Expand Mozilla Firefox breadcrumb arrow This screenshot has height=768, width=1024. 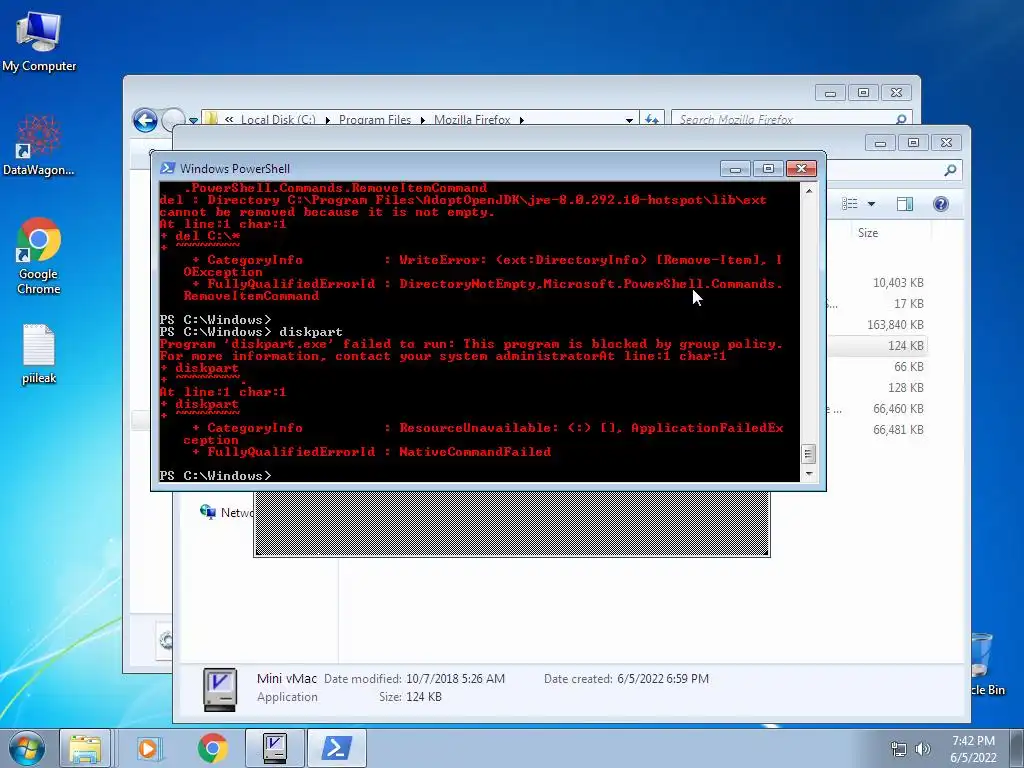tap(522, 120)
